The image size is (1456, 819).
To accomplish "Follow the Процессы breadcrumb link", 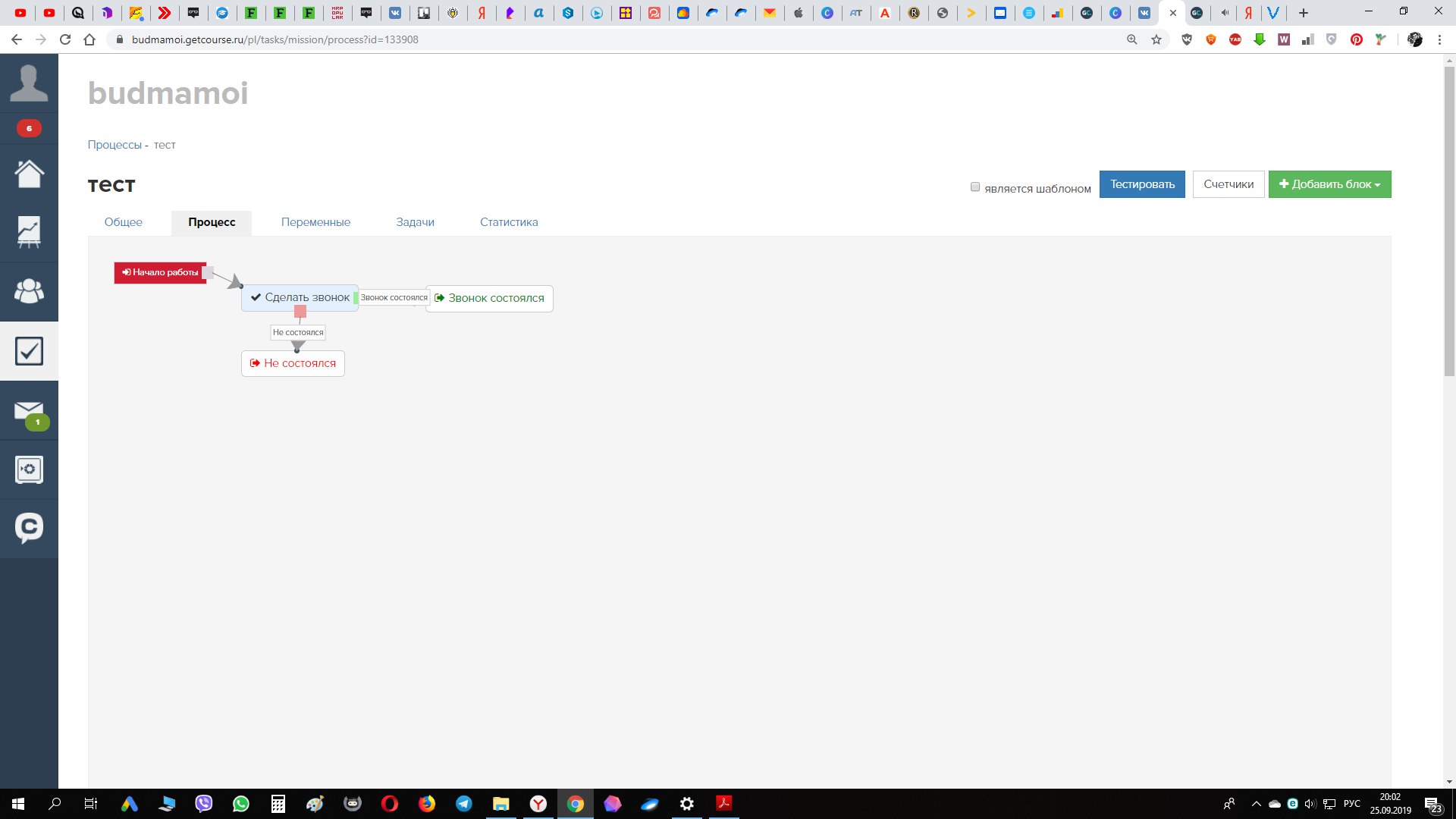I will (x=115, y=145).
